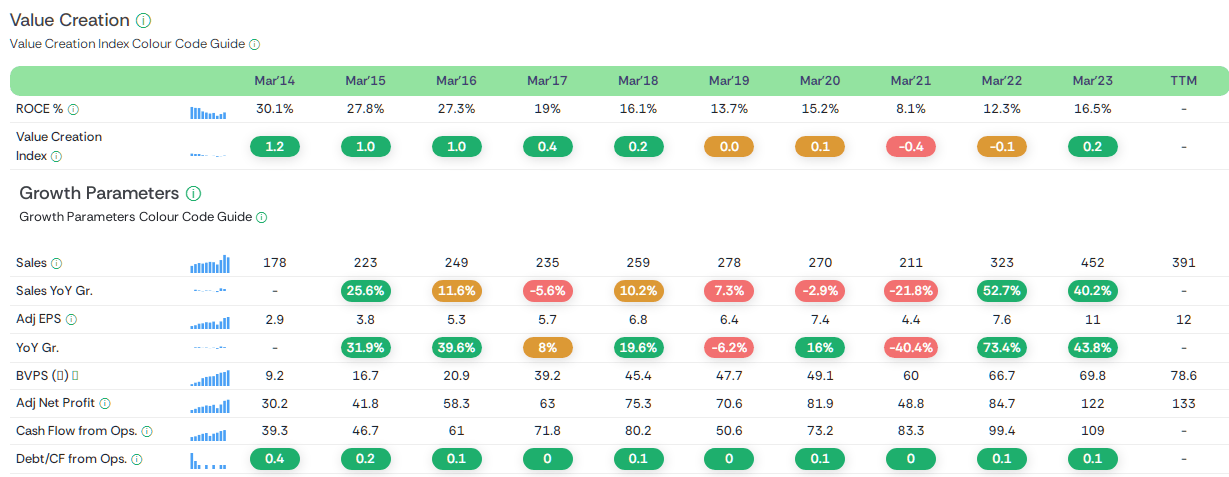1229x477 pixels.
Task: Select the Mar'14 column header
Action: pyautogui.click(x=274, y=80)
